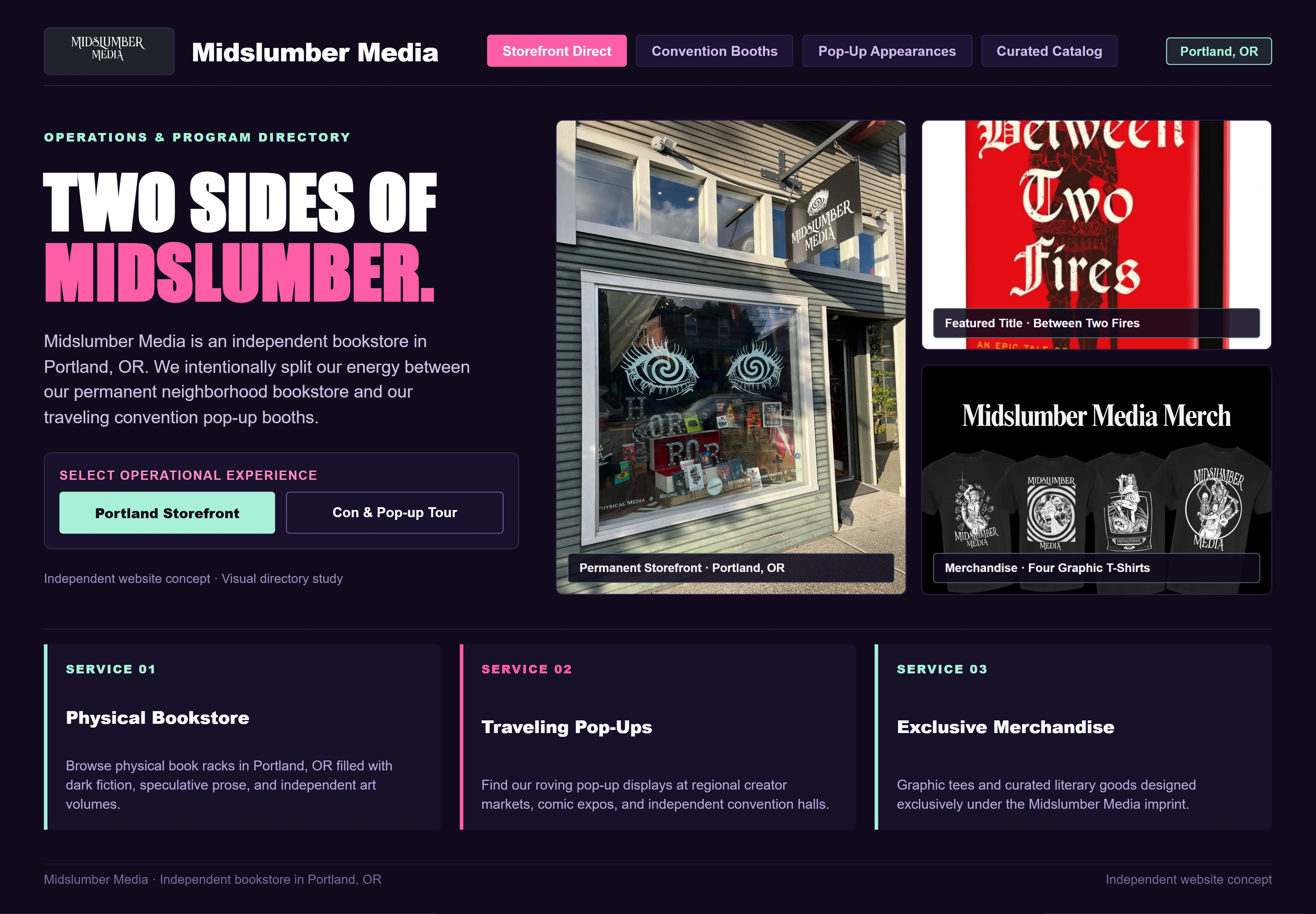The height and width of the screenshot is (914, 1316).
Task: Click the Physical Bookstore description text
Action: 229,784
